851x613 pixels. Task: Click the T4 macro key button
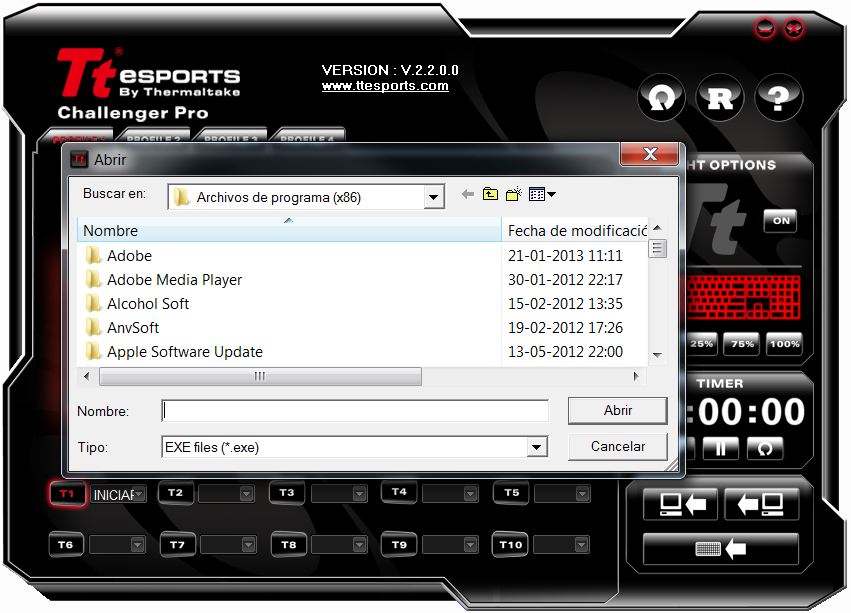point(399,491)
